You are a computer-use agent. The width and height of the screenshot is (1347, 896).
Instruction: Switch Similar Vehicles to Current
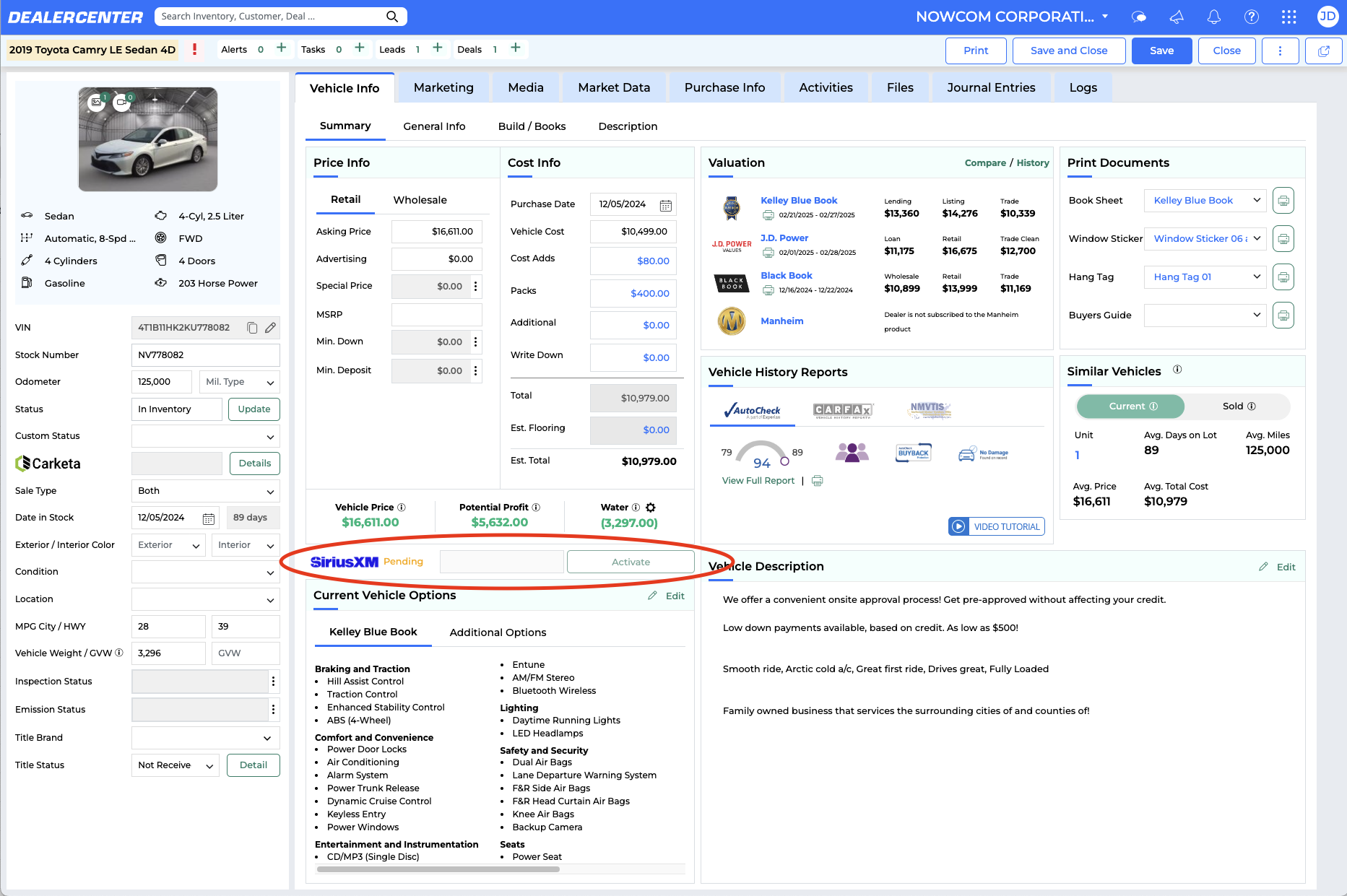click(1131, 406)
